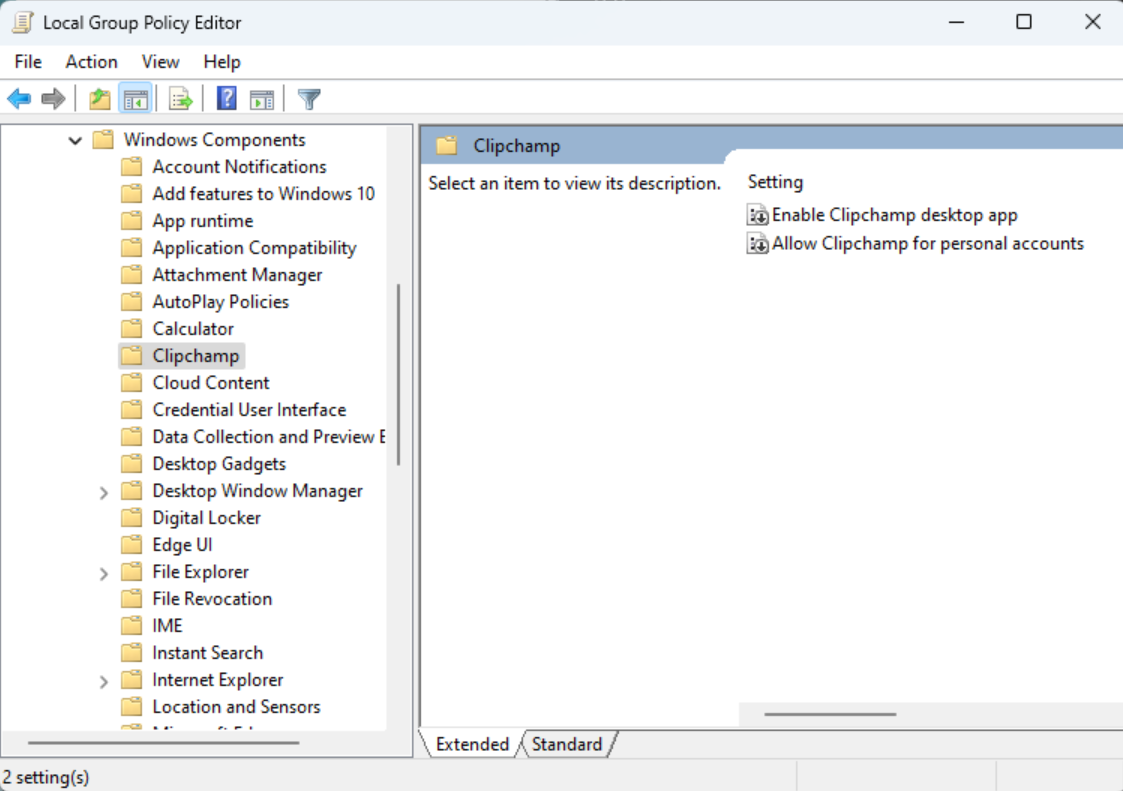Open the Action menu
1123x791 pixels.
coord(91,62)
